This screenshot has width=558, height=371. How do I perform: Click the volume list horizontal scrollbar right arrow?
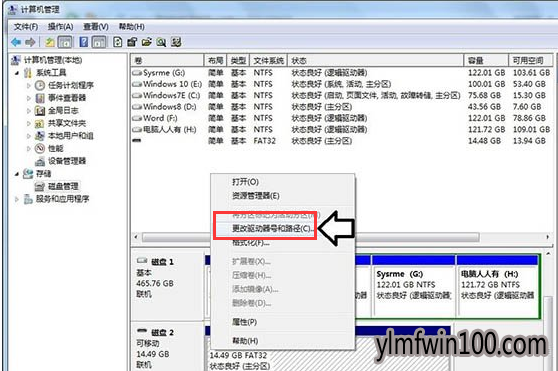[548, 237]
